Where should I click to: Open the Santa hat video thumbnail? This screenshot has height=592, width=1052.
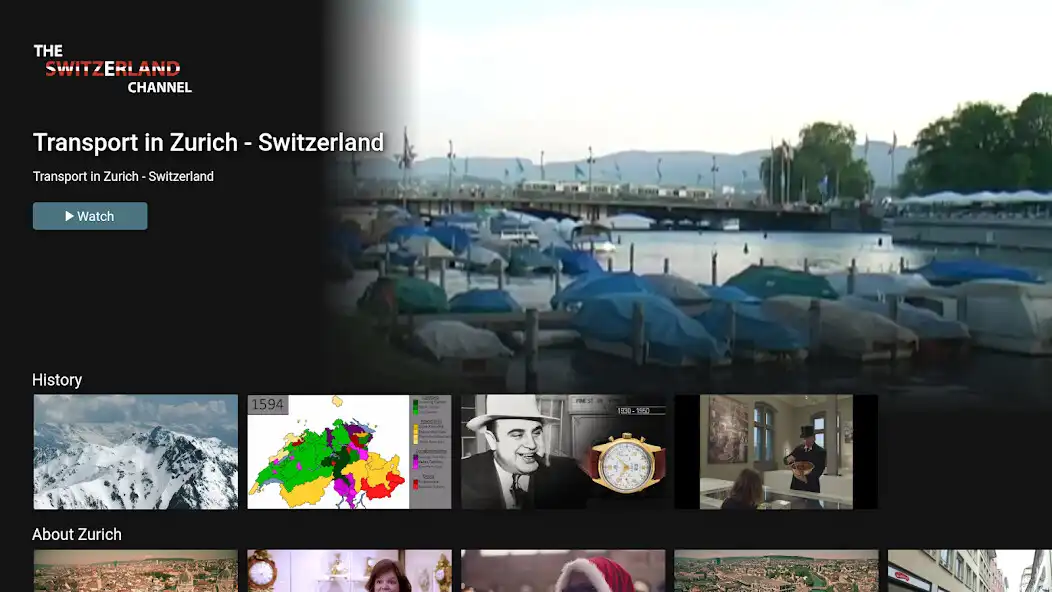point(563,575)
